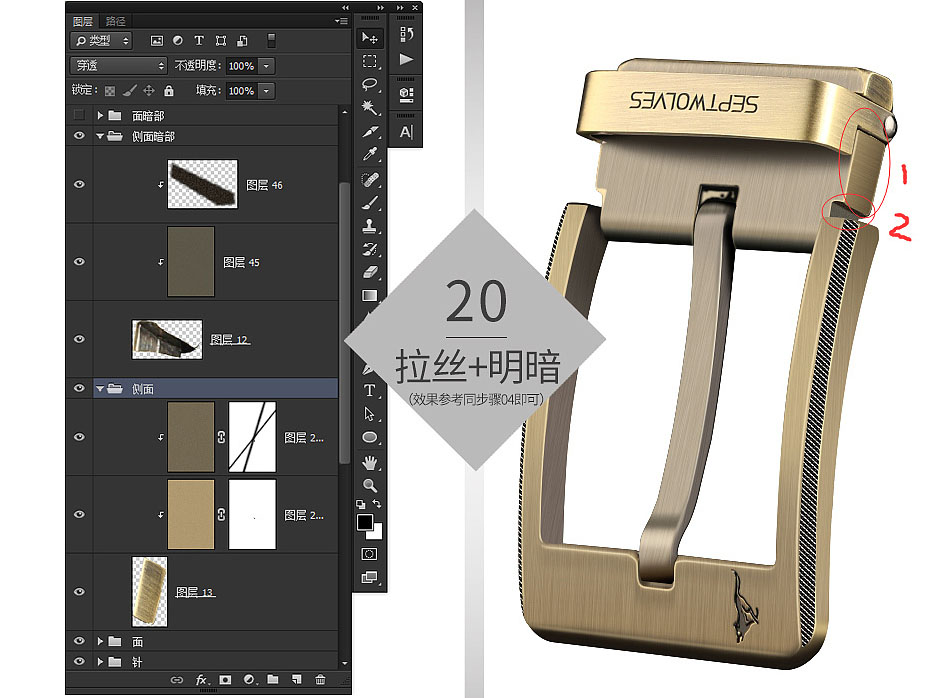Click the link layers icon
Image resolution: width=948 pixels, height=698 pixels.
(177, 680)
